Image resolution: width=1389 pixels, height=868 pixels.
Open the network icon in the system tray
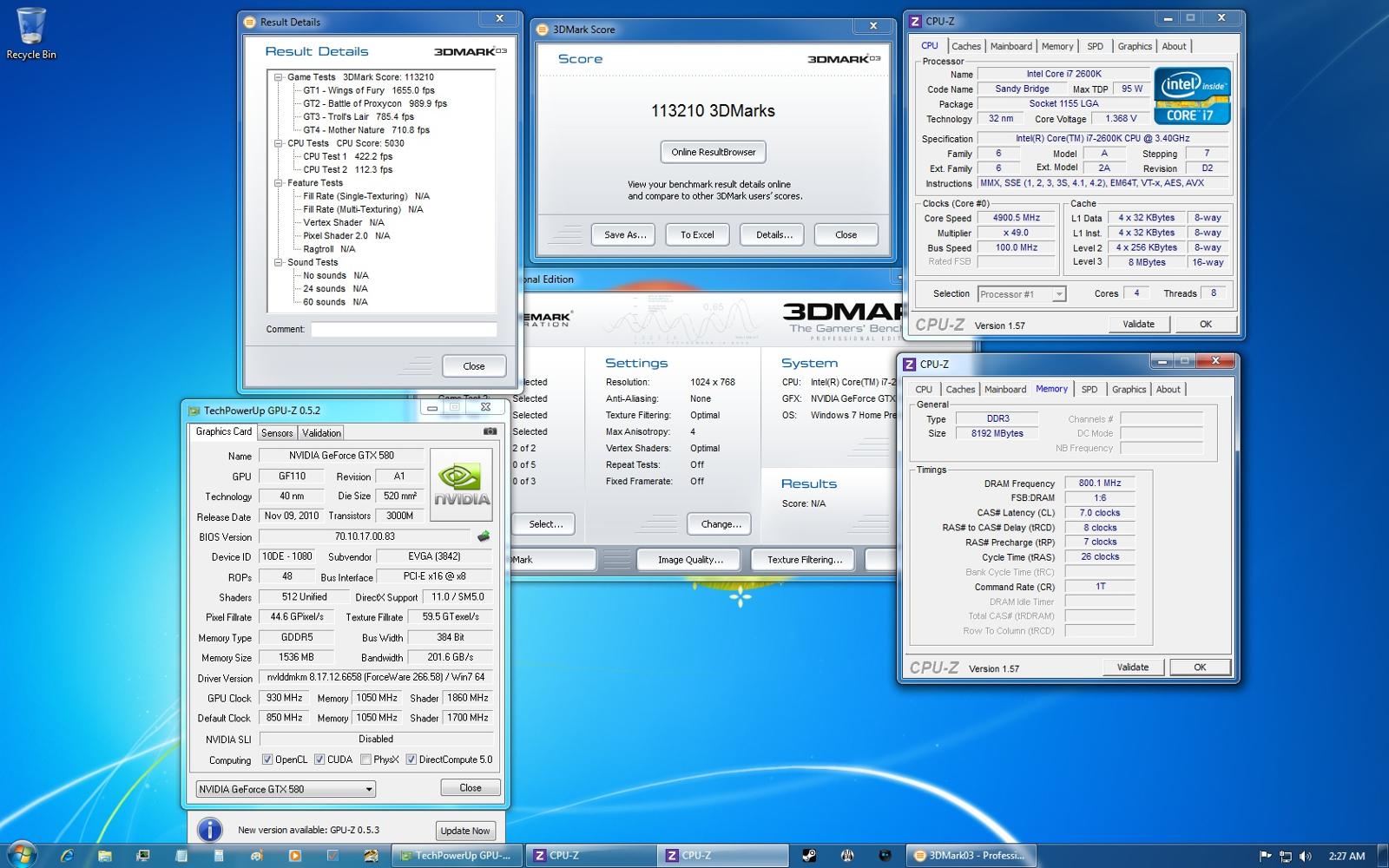coord(1286,856)
